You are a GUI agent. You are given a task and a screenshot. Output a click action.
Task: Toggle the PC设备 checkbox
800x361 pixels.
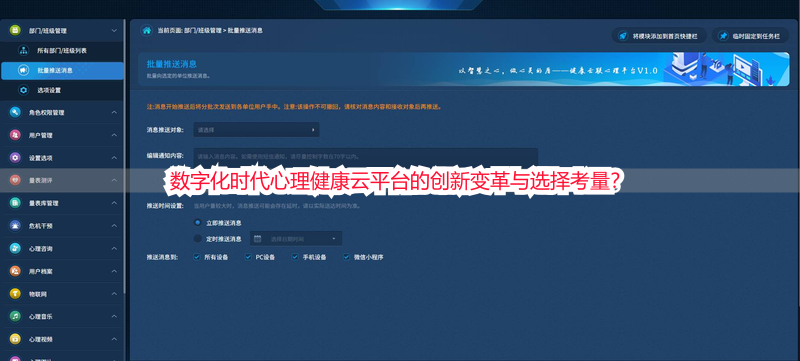coord(248,257)
